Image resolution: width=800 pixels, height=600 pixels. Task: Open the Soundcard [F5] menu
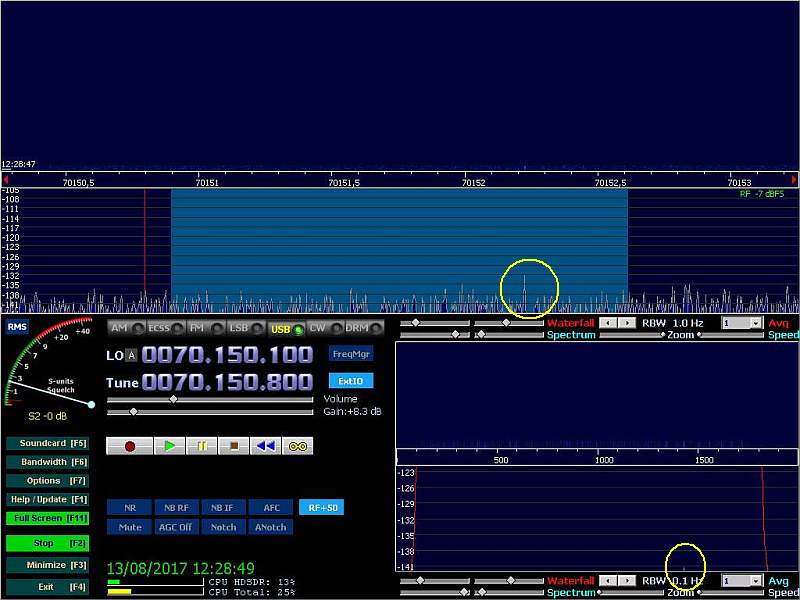(x=49, y=443)
